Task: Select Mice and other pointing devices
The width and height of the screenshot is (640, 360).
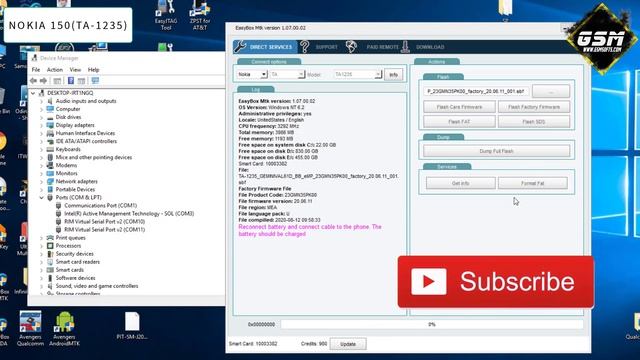Action: [x=93, y=157]
